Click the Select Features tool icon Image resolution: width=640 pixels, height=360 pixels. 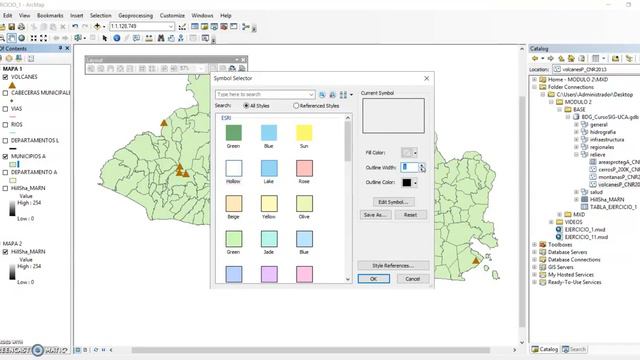click(78, 38)
